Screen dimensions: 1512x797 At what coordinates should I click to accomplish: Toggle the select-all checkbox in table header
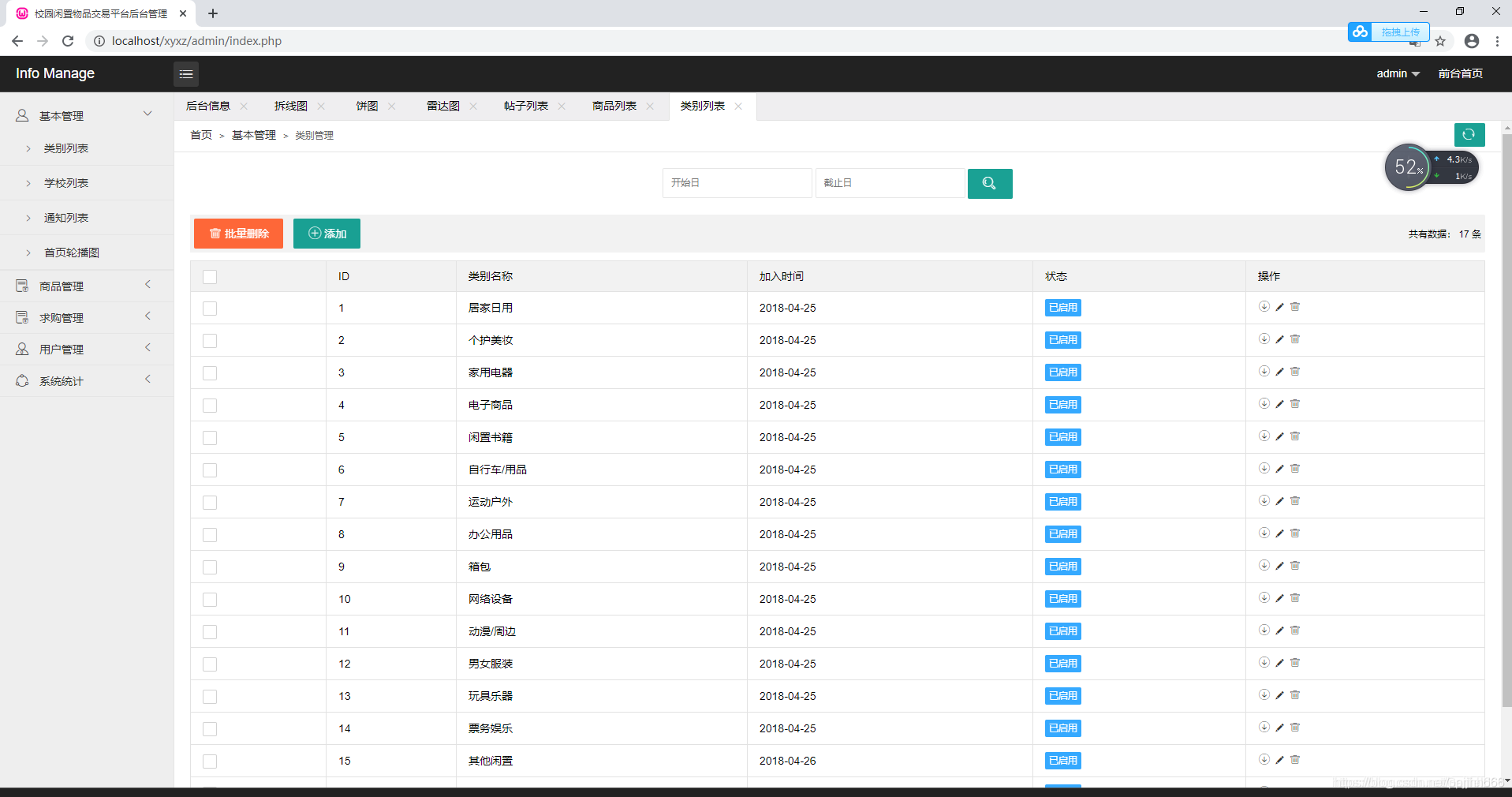tap(210, 277)
